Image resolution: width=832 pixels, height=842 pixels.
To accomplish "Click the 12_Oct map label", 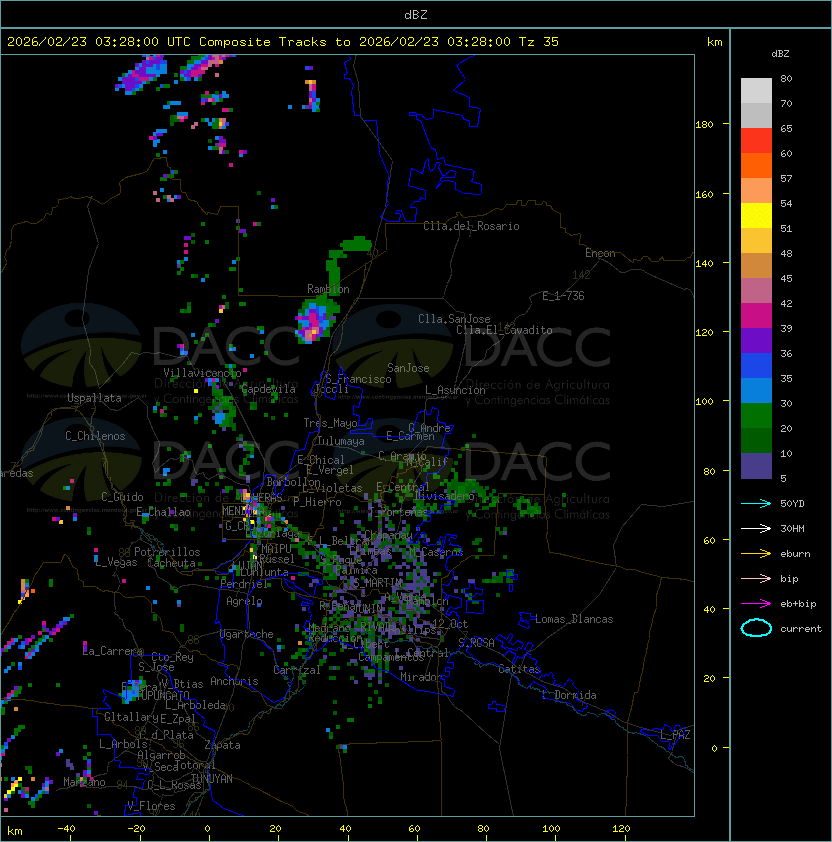I will coord(450,624).
